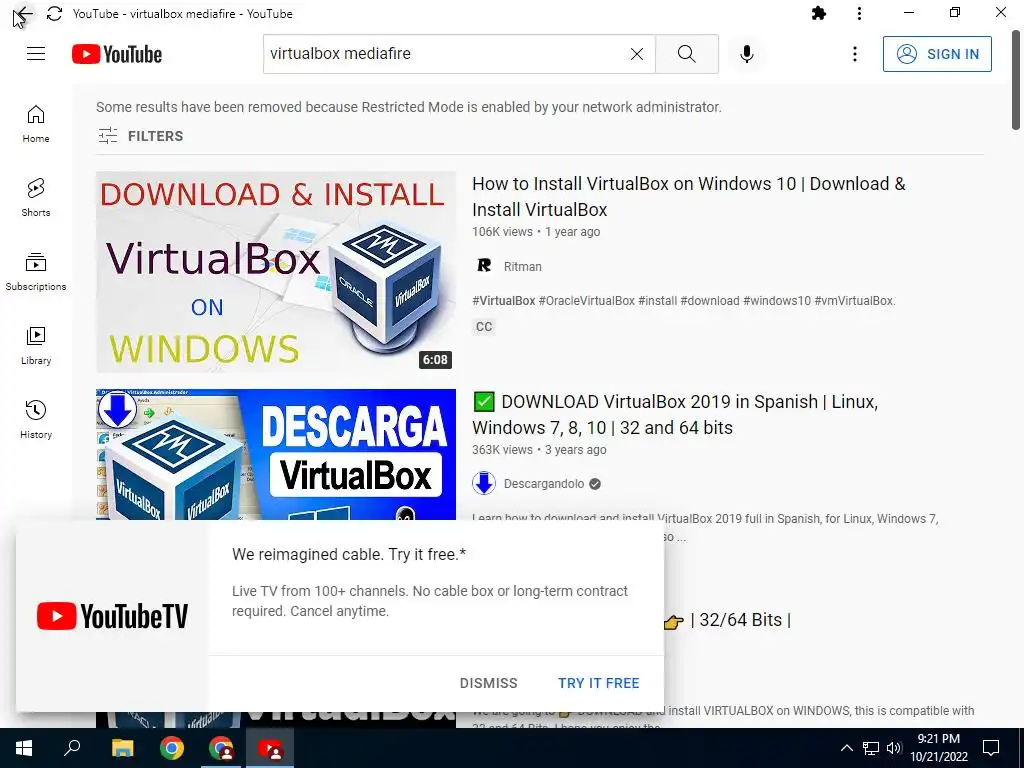
Task: Open the extensions puzzle icon
Action: coord(819,13)
